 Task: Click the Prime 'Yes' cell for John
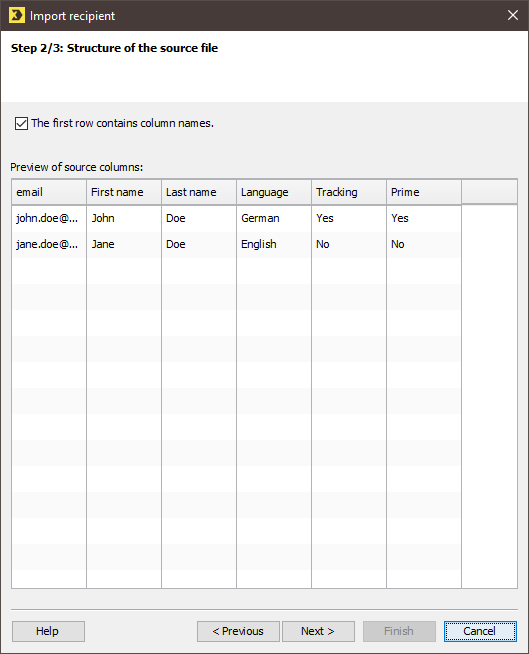424,218
